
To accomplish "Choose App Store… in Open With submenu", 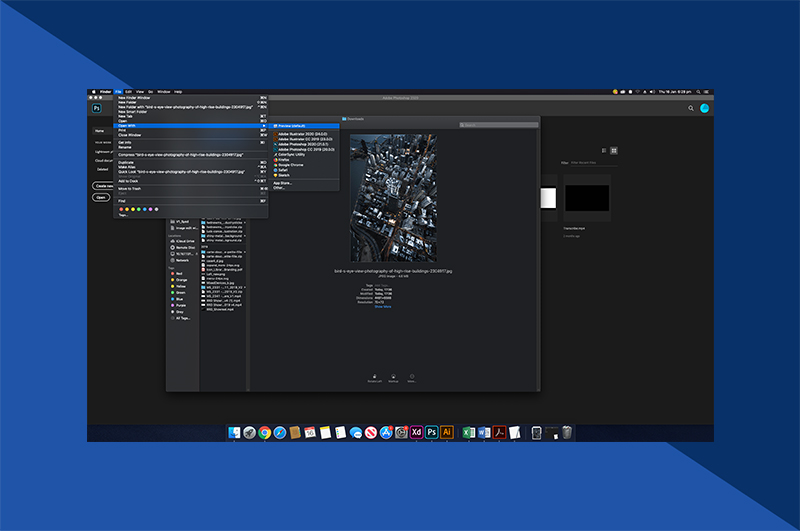I will coord(304,183).
